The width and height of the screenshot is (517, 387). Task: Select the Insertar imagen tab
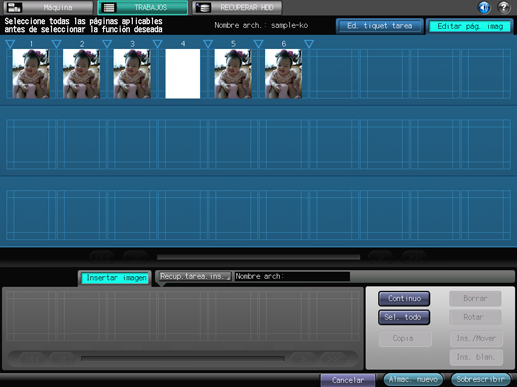[116, 278]
